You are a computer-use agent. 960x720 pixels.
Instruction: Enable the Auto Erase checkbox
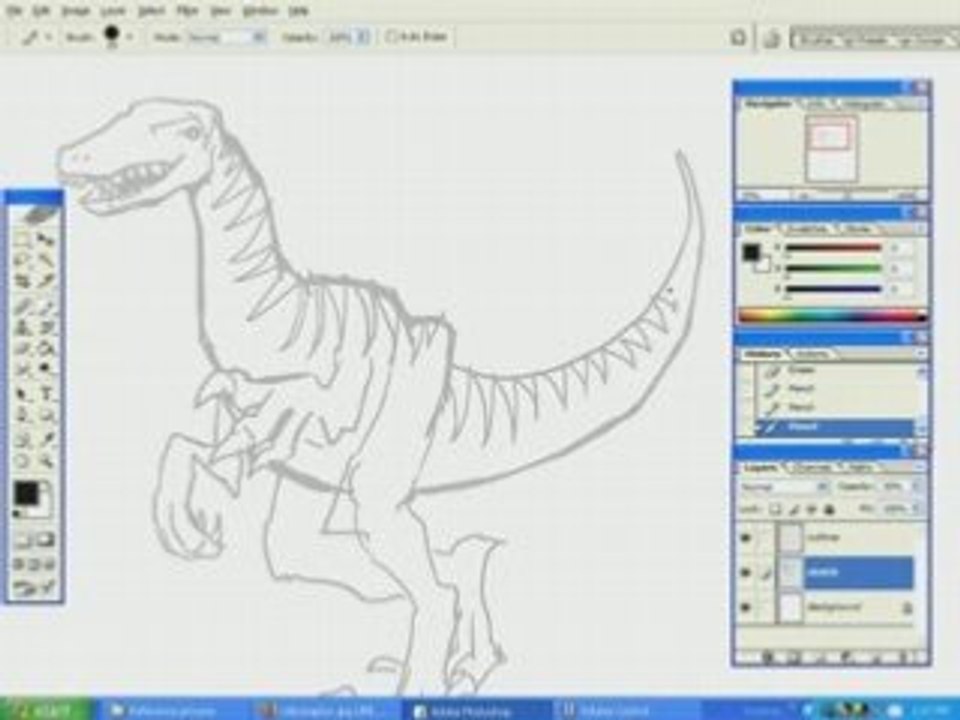tap(391, 37)
